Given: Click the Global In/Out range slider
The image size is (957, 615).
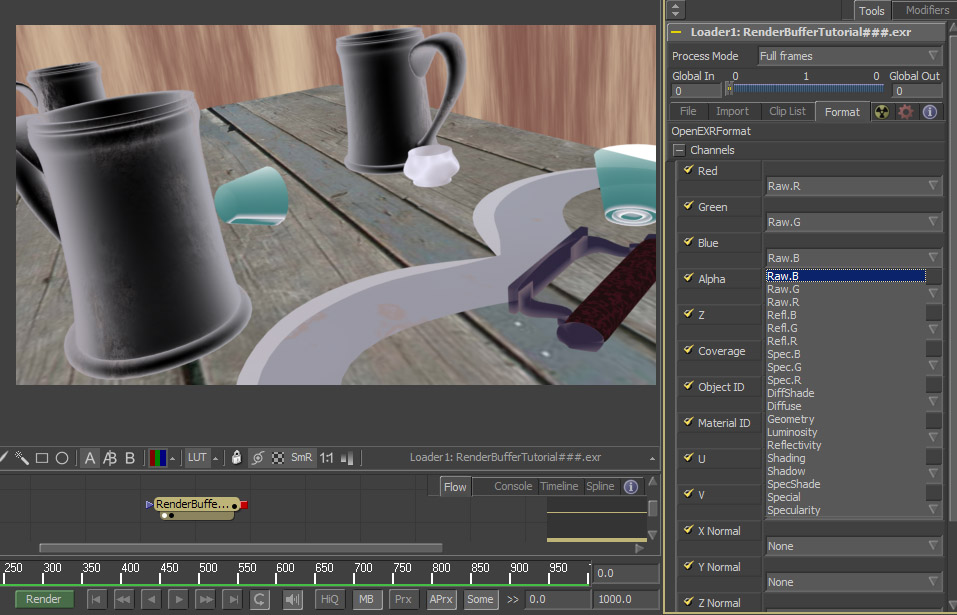Looking at the screenshot, I should coord(806,90).
